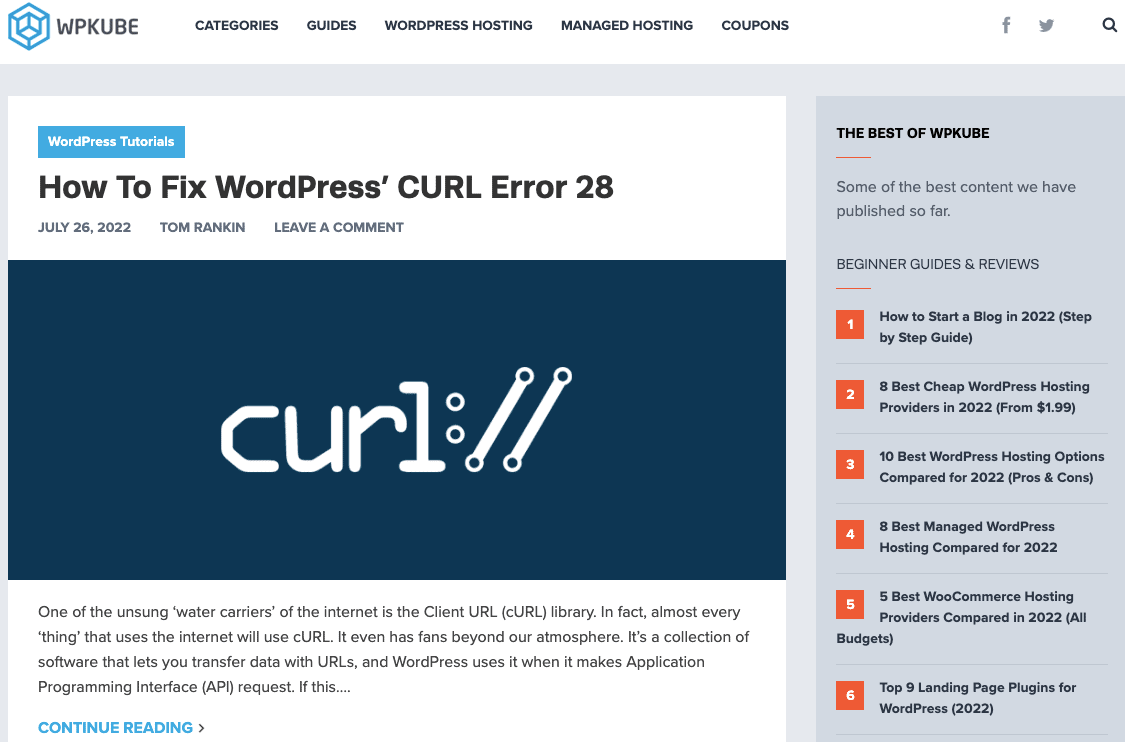Click author name Tom Rankin

coord(202,227)
